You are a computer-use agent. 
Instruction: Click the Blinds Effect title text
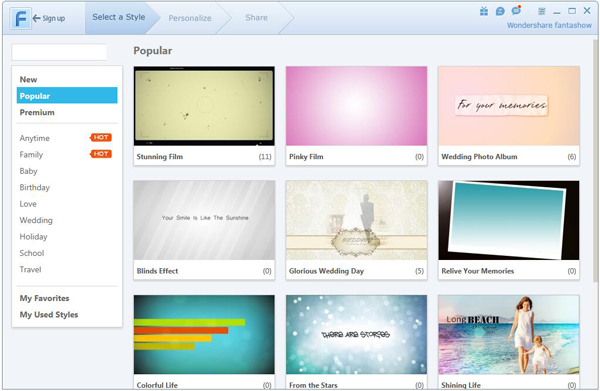pyautogui.click(x=157, y=271)
